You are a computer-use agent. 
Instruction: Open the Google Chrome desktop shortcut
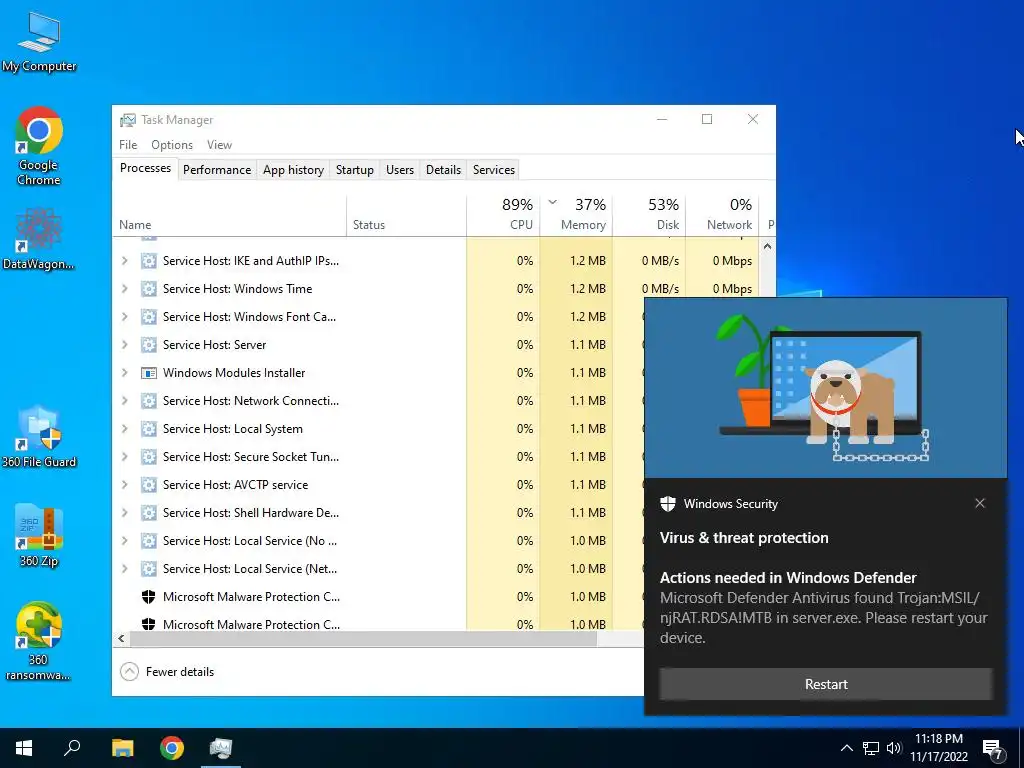(x=39, y=146)
